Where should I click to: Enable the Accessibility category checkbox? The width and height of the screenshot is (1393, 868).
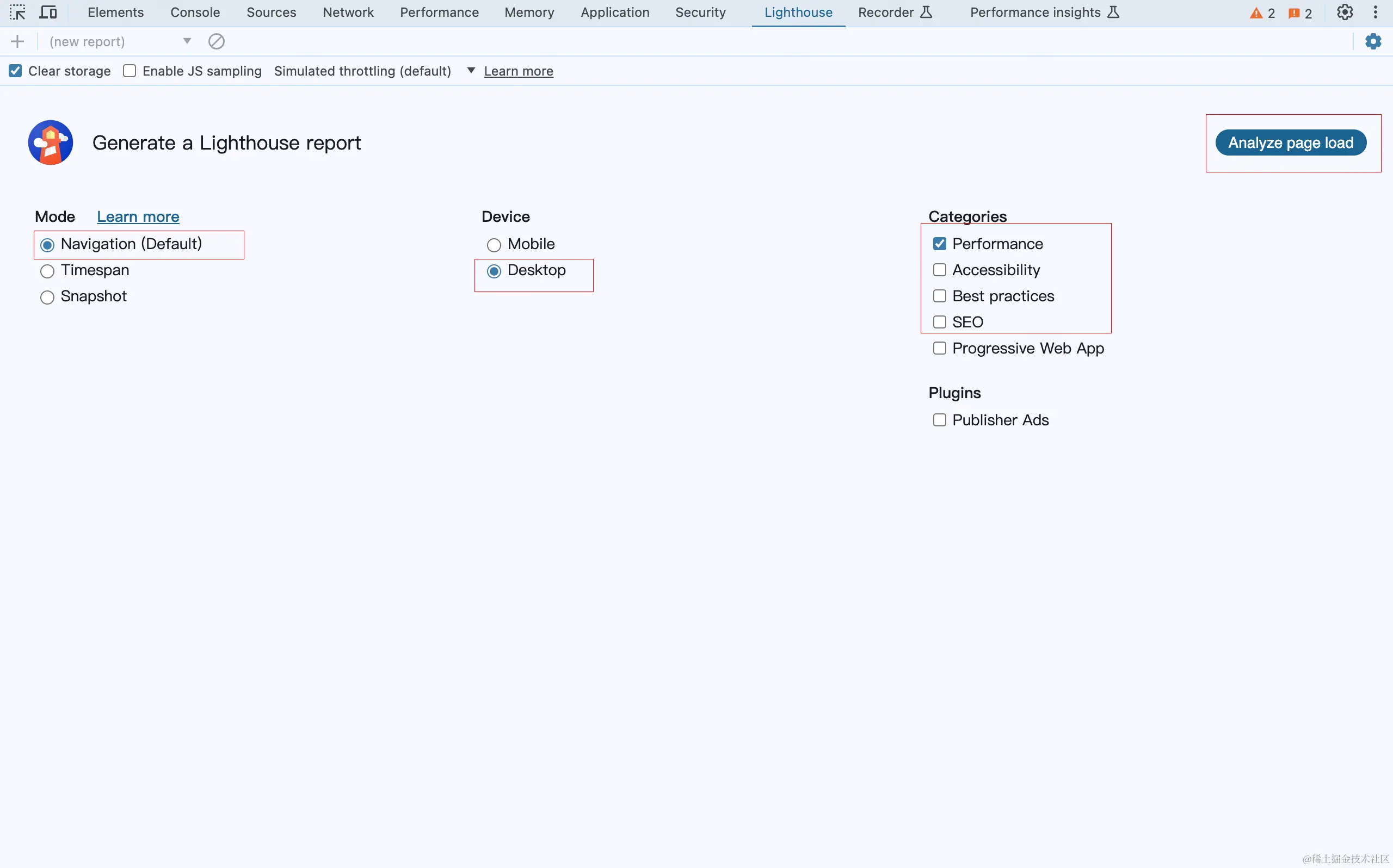[x=939, y=270]
